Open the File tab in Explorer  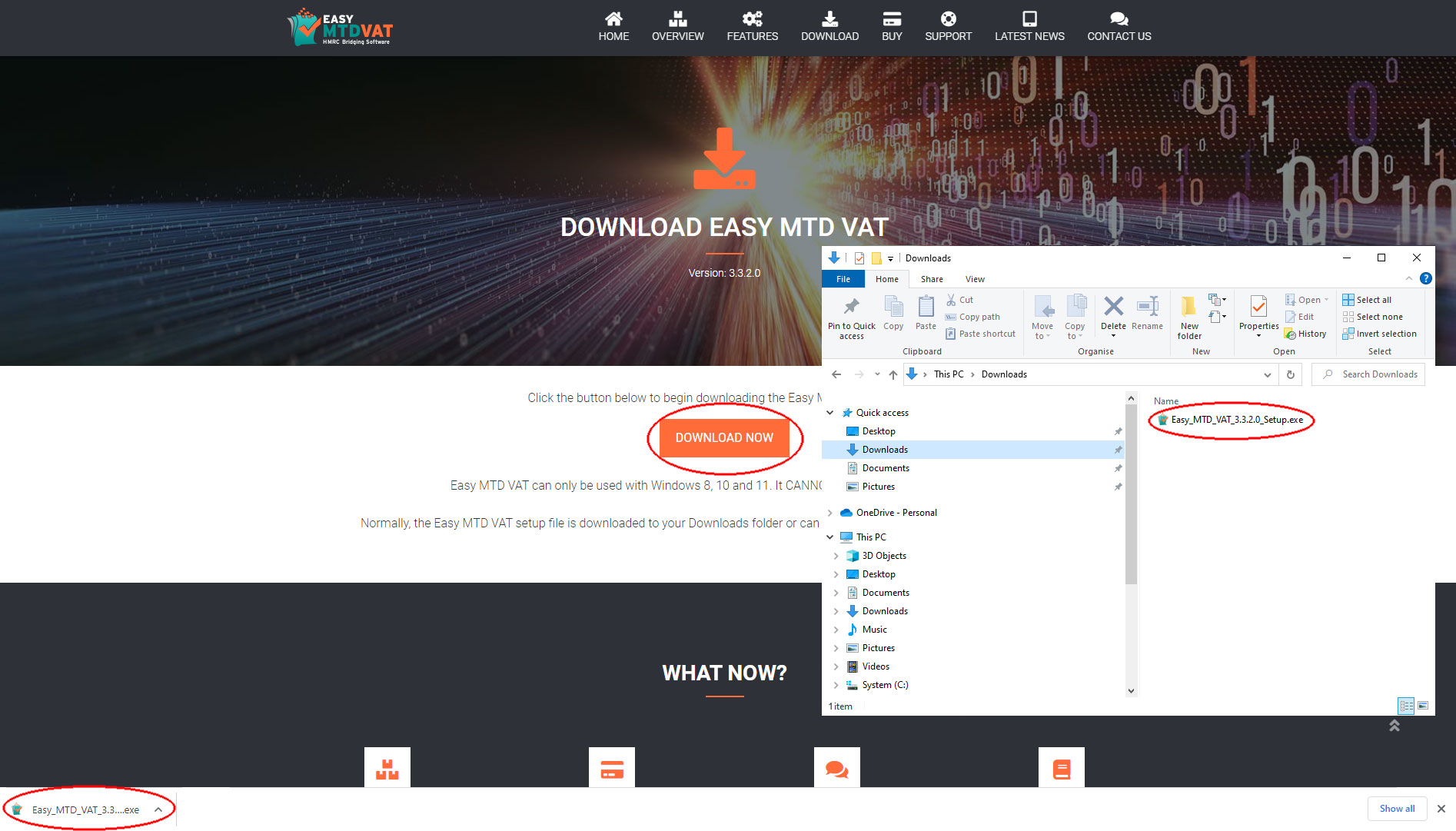tap(843, 279)
